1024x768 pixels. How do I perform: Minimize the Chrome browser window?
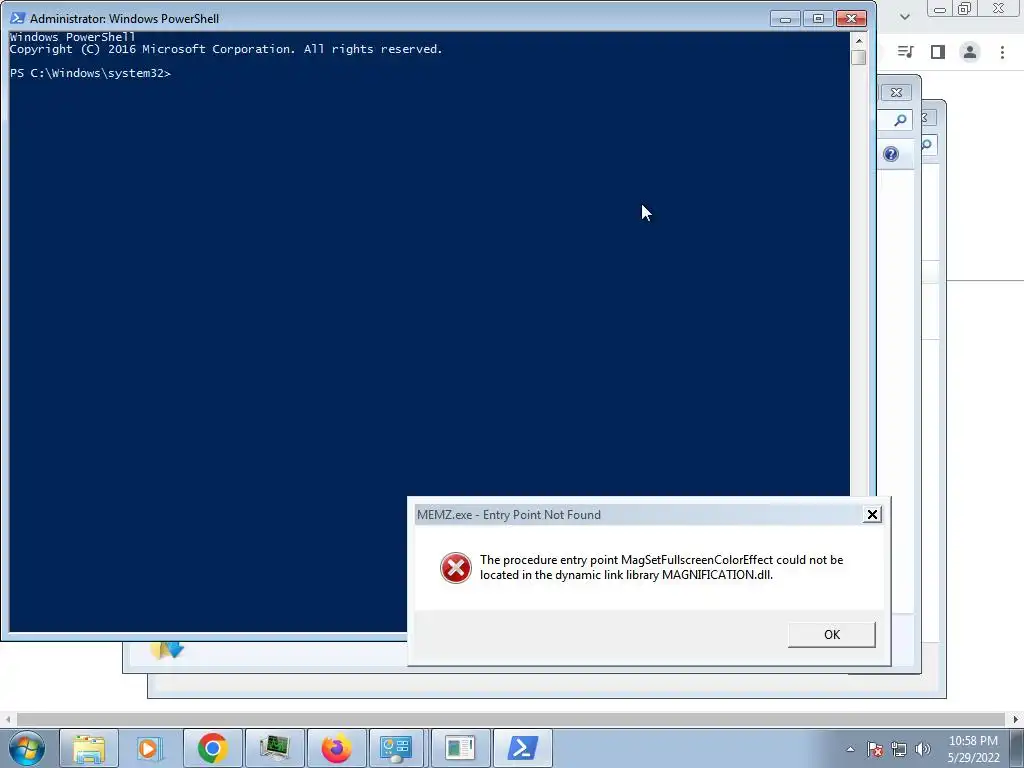(x=940, y=9)
